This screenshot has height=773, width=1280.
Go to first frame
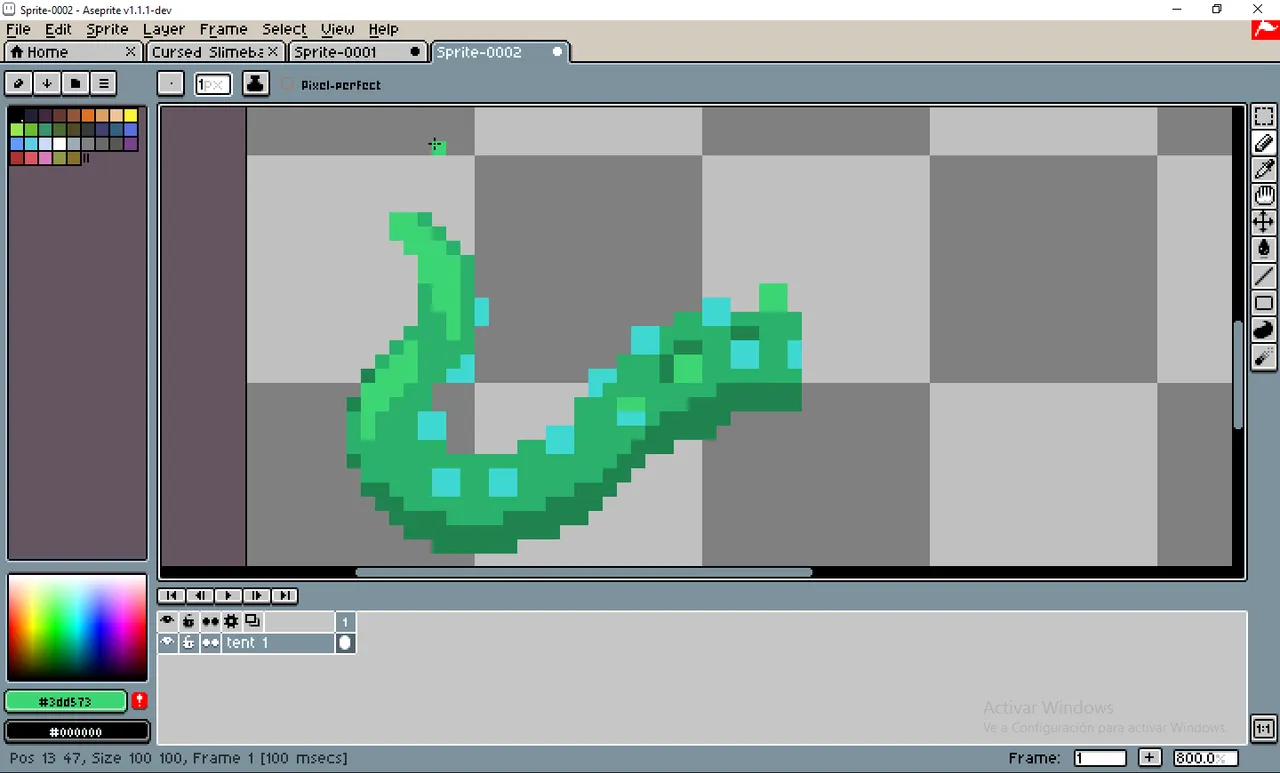tap(172, 595)
